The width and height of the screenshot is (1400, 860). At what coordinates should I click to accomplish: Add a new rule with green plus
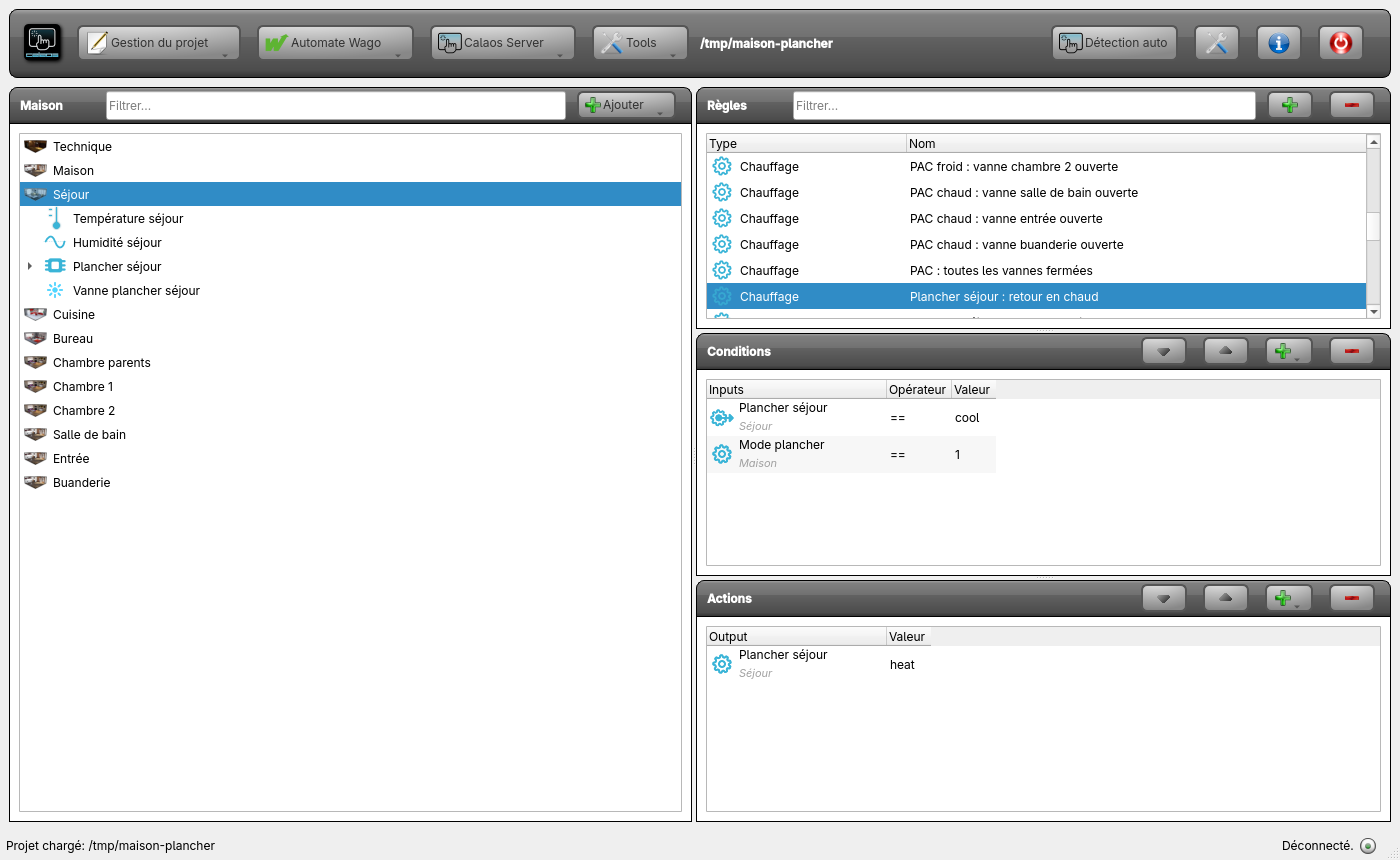[x=1290, y=105]
